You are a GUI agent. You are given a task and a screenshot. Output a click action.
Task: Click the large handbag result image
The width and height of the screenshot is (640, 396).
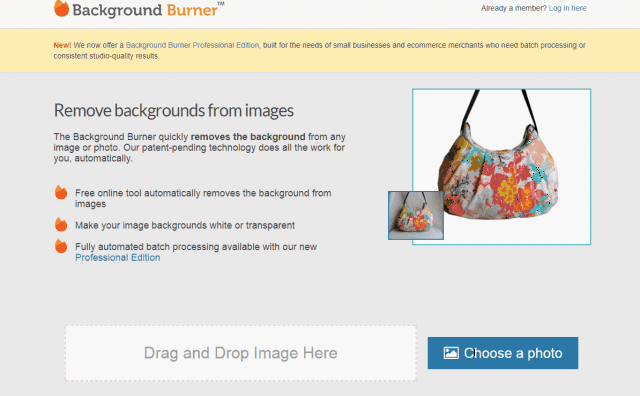[x=501, y=167]
